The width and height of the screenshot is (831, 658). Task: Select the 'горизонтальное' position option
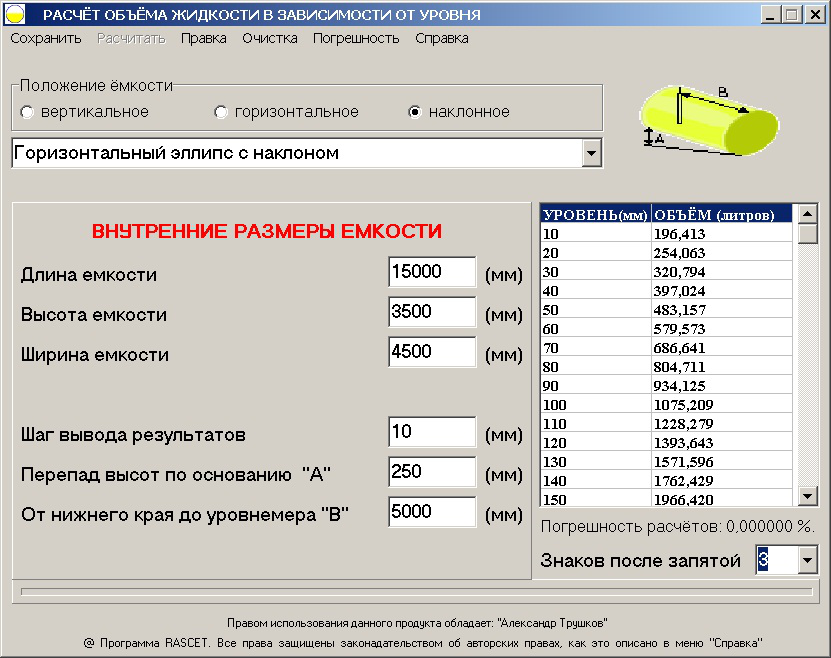(221, 112)
